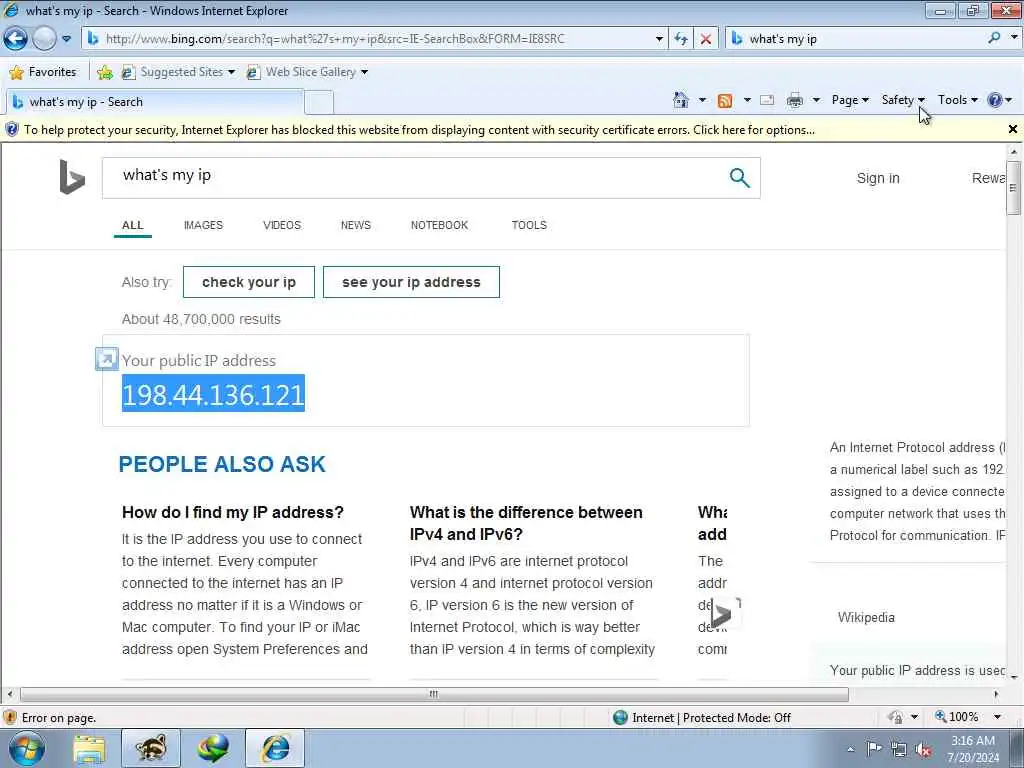
Task: Click the Home icon in command bar
Action: [680, 100]
